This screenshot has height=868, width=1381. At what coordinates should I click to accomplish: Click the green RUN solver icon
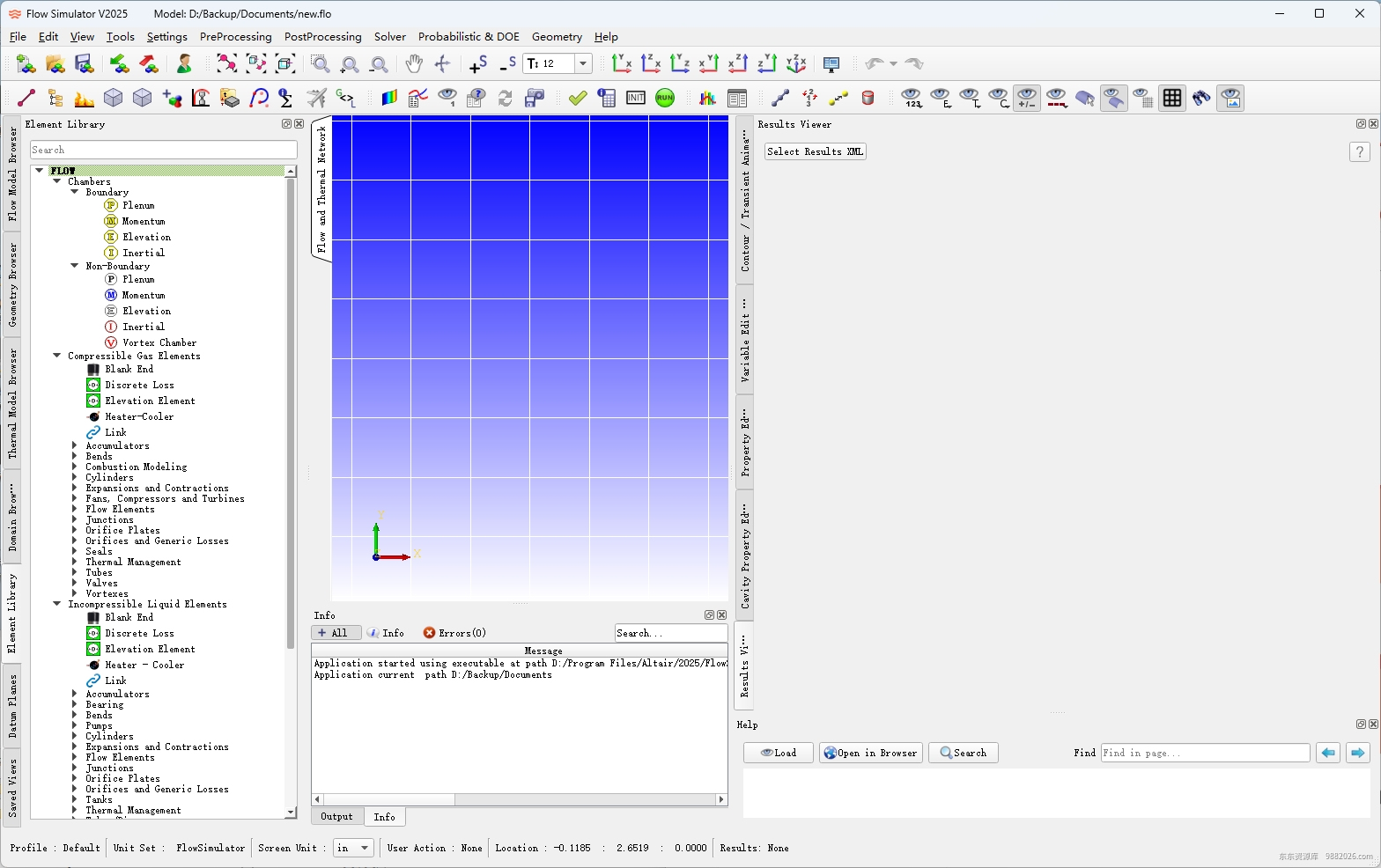(x=665, y=98)
